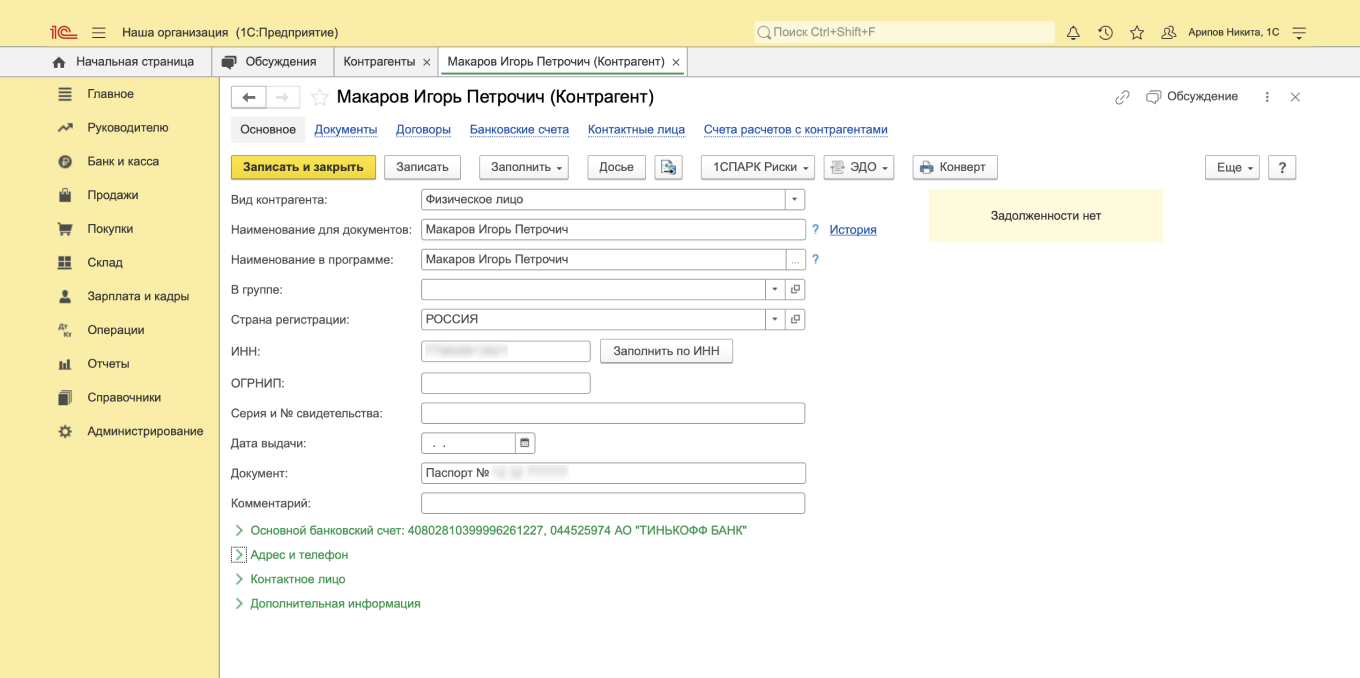Open the hamburger menu beside the 1С logo

(98, 31)
